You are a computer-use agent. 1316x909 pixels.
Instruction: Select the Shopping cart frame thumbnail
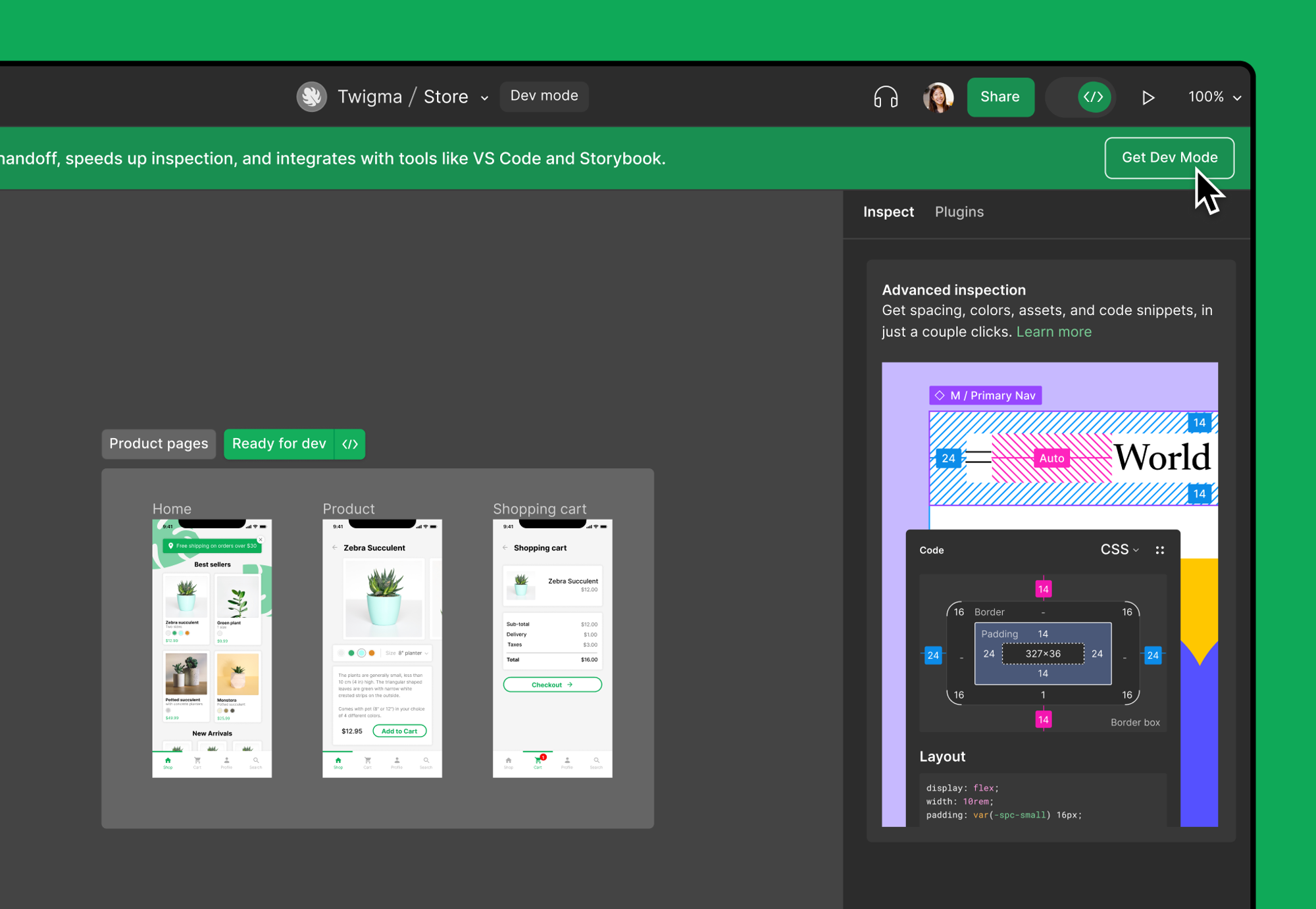pos(552,648)
